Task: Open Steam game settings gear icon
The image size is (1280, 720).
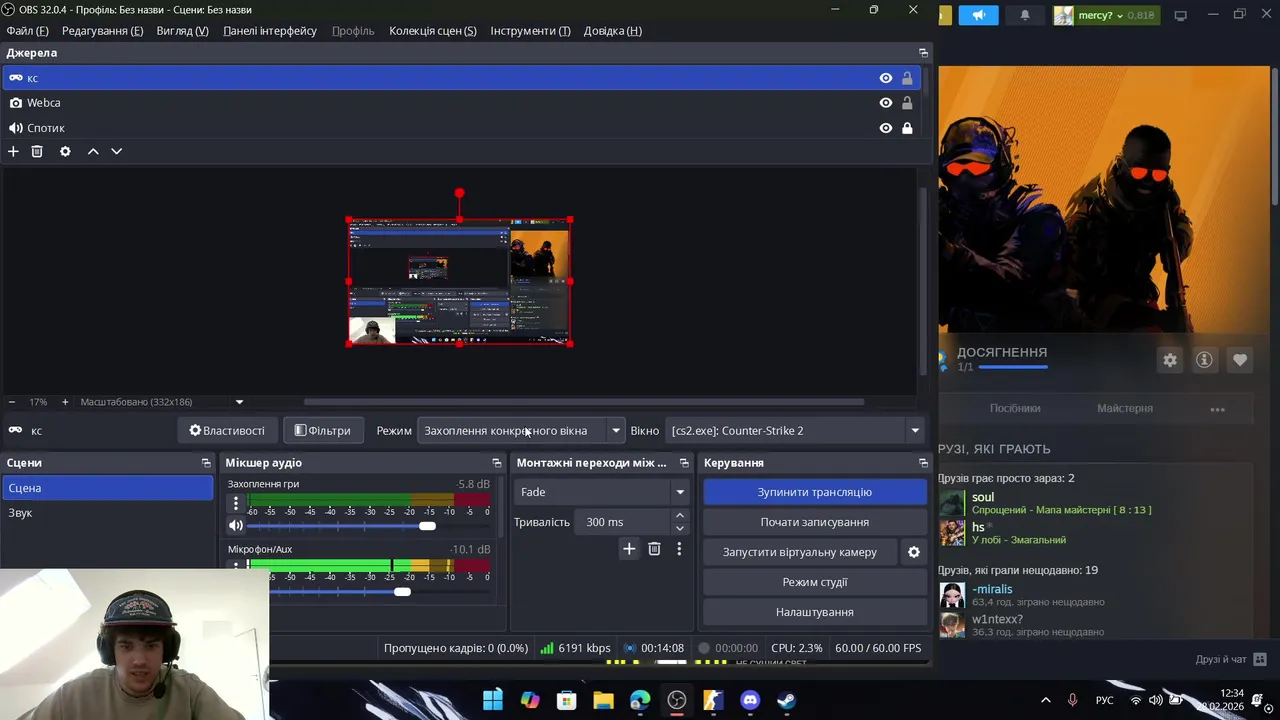Action: [x=1170, y=360]
